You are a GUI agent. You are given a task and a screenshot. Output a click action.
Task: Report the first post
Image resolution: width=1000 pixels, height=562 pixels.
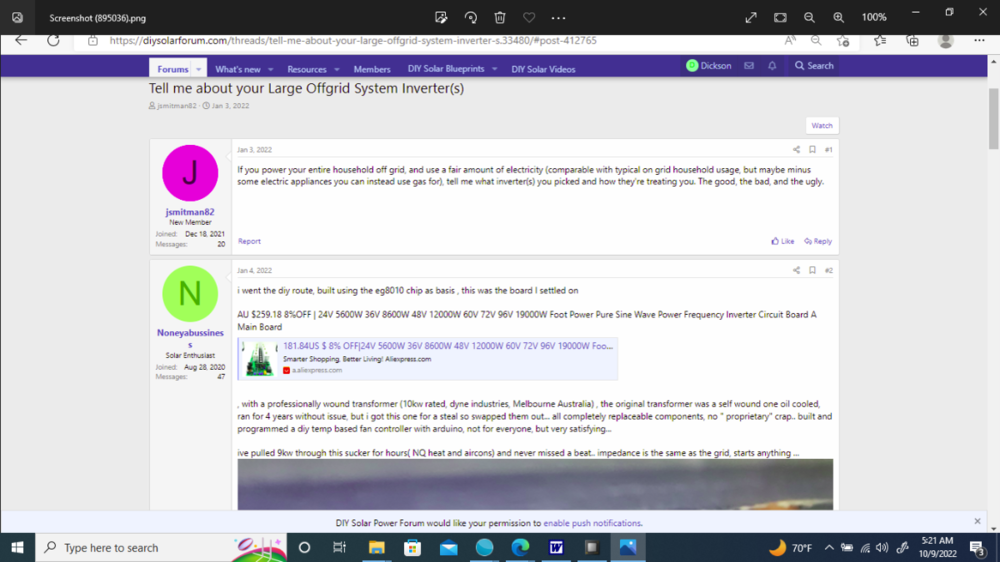249,241
